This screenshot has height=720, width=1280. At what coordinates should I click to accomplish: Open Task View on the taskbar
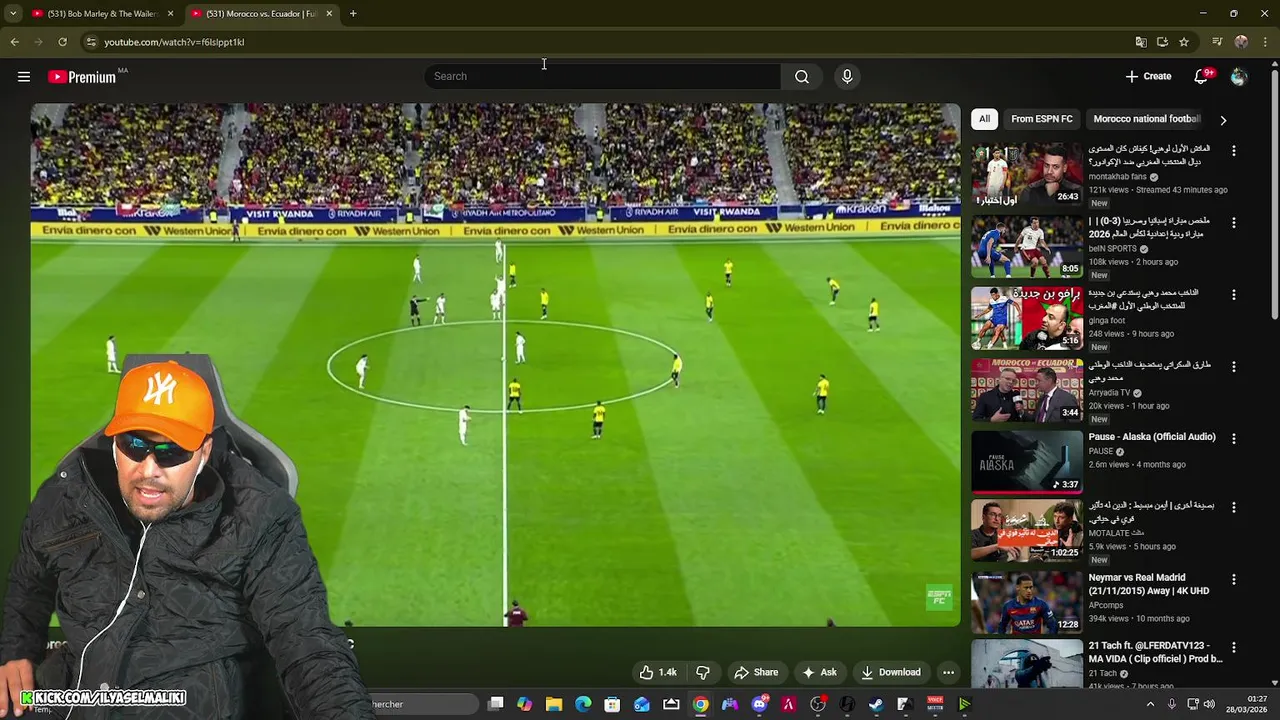[x=496, y=704]
